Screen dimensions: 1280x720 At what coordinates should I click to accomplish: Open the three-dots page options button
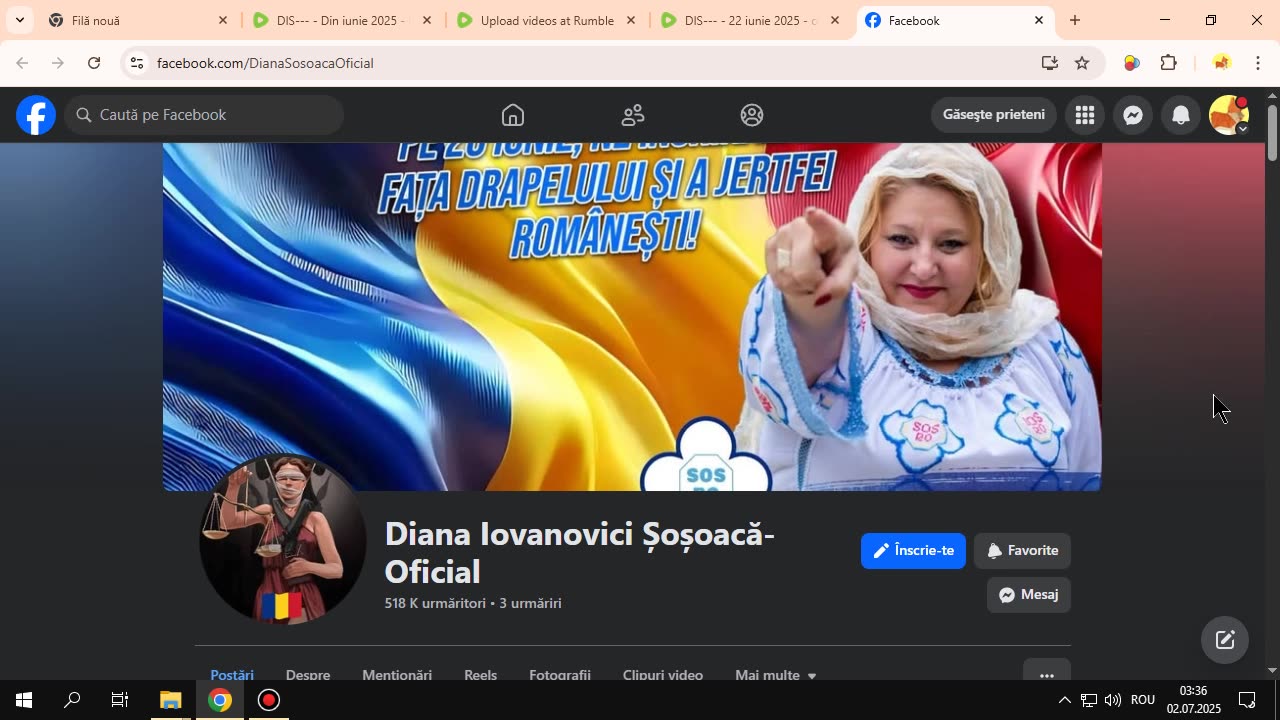point(1047,671)
